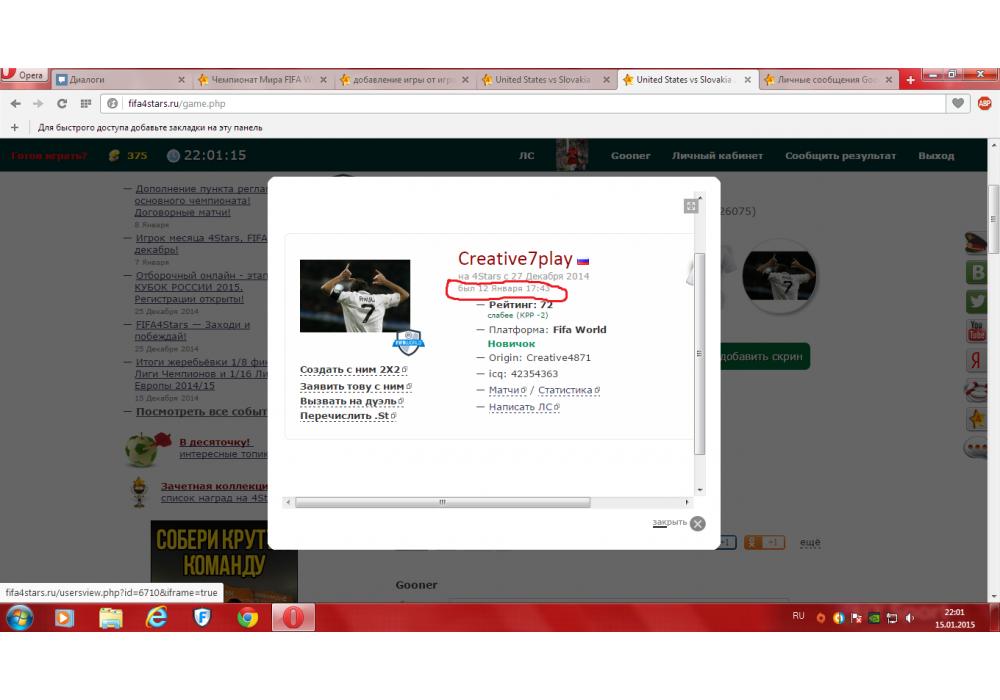Click the popup horizontal scrollbar thumb
The height and width of the screenshot is (700, 1000).
point(442,502)
